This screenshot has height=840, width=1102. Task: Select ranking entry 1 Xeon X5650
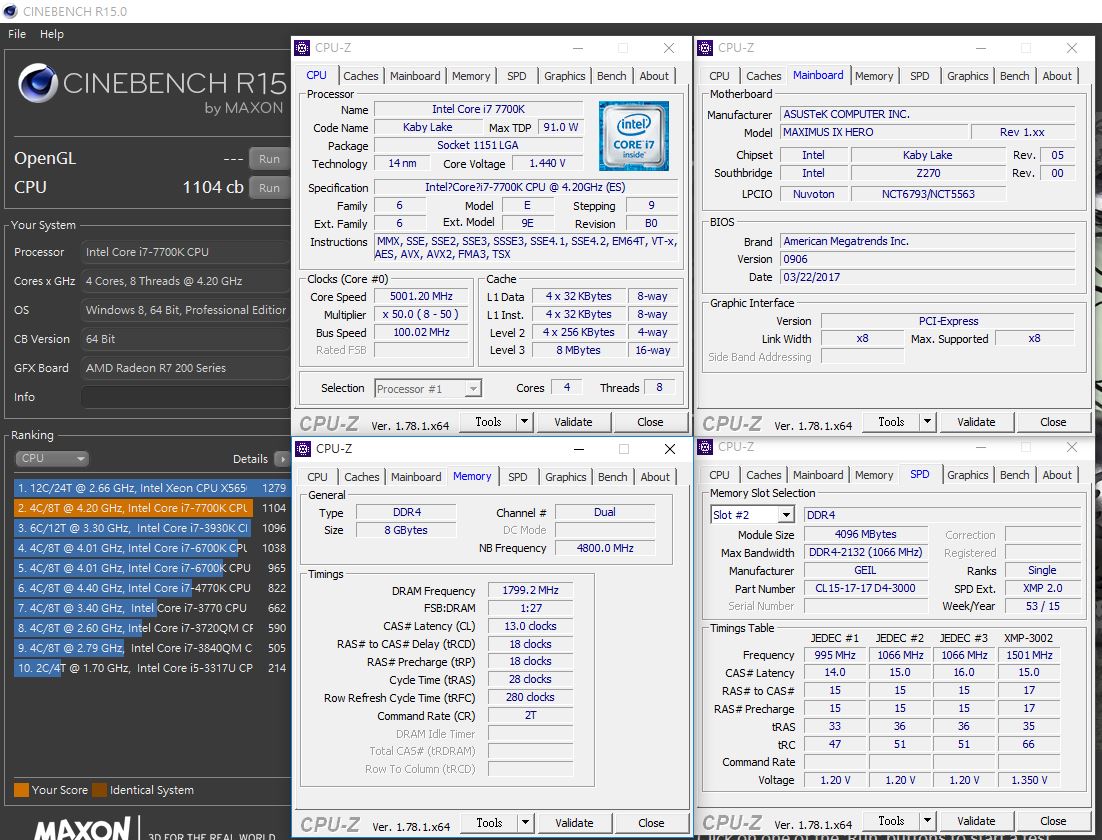point(150,488)
